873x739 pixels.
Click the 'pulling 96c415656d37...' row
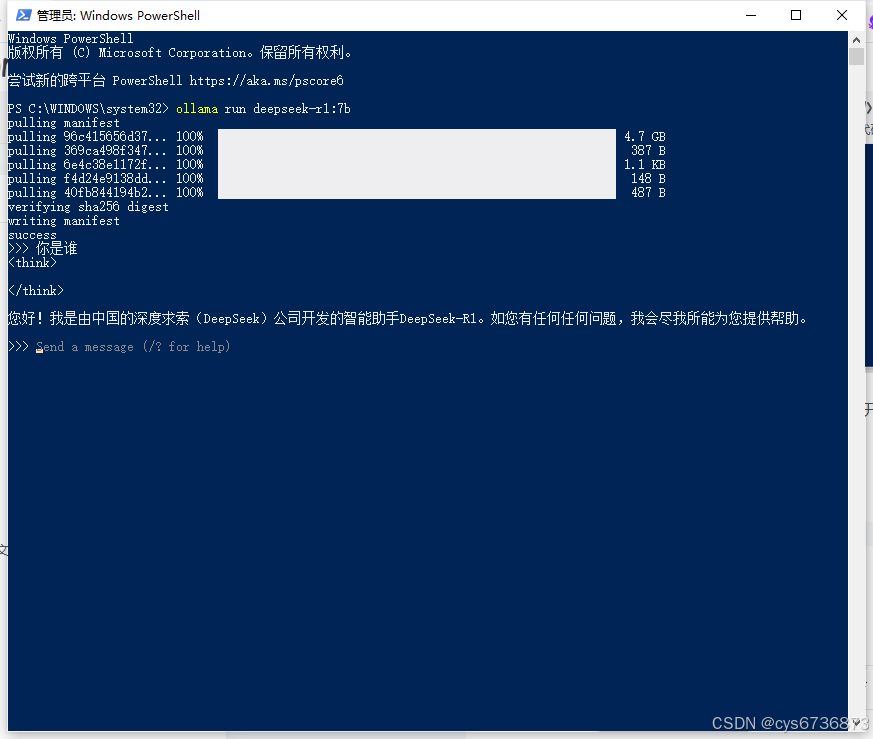(x=336, y=136)
